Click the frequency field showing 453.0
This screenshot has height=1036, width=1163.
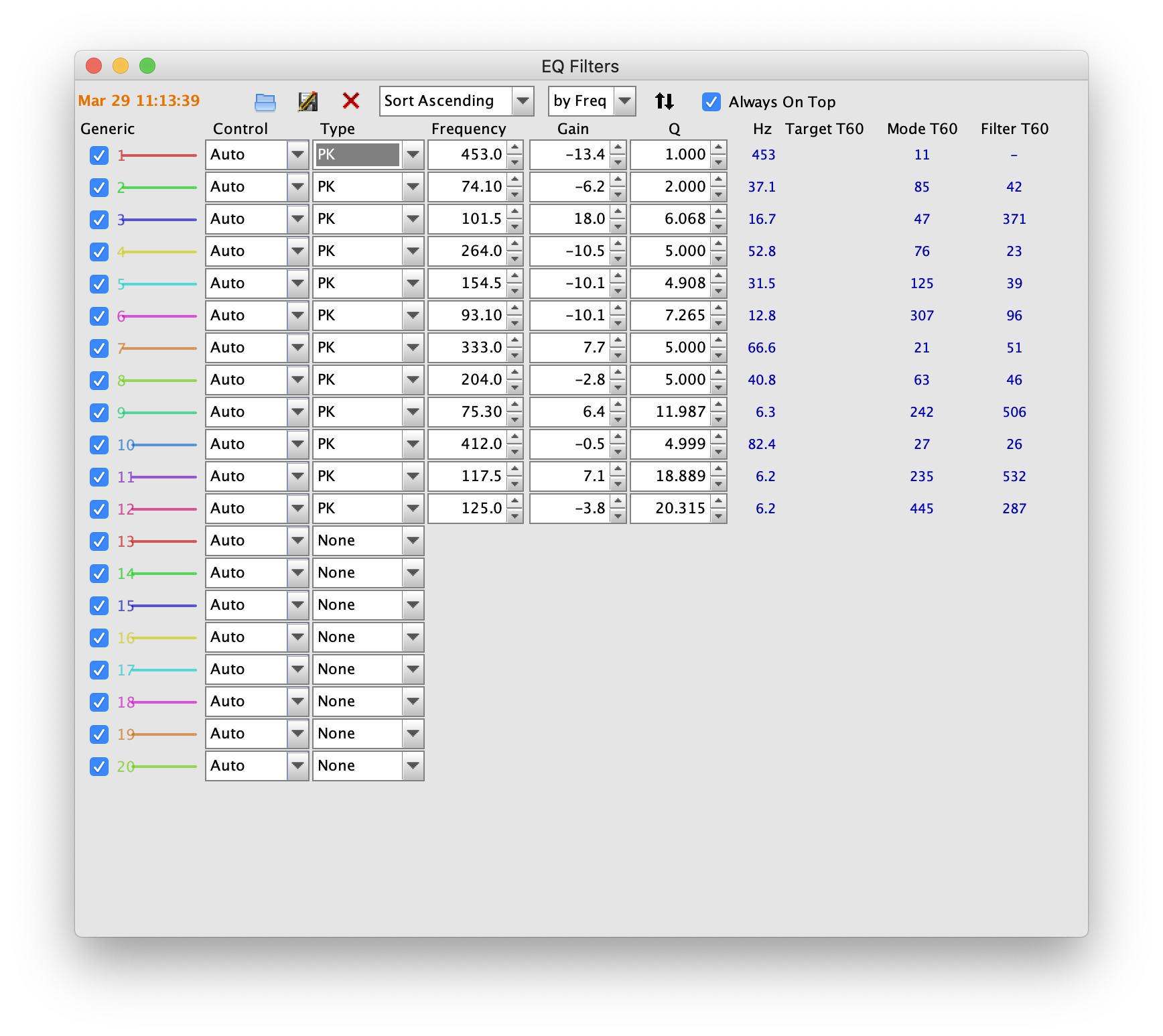[468, 155]
